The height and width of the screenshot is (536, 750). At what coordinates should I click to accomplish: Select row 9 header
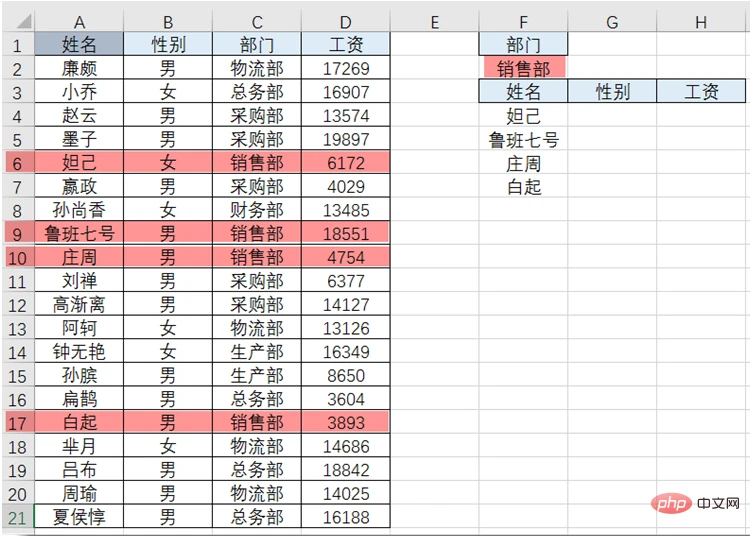[x=18, y=234]
